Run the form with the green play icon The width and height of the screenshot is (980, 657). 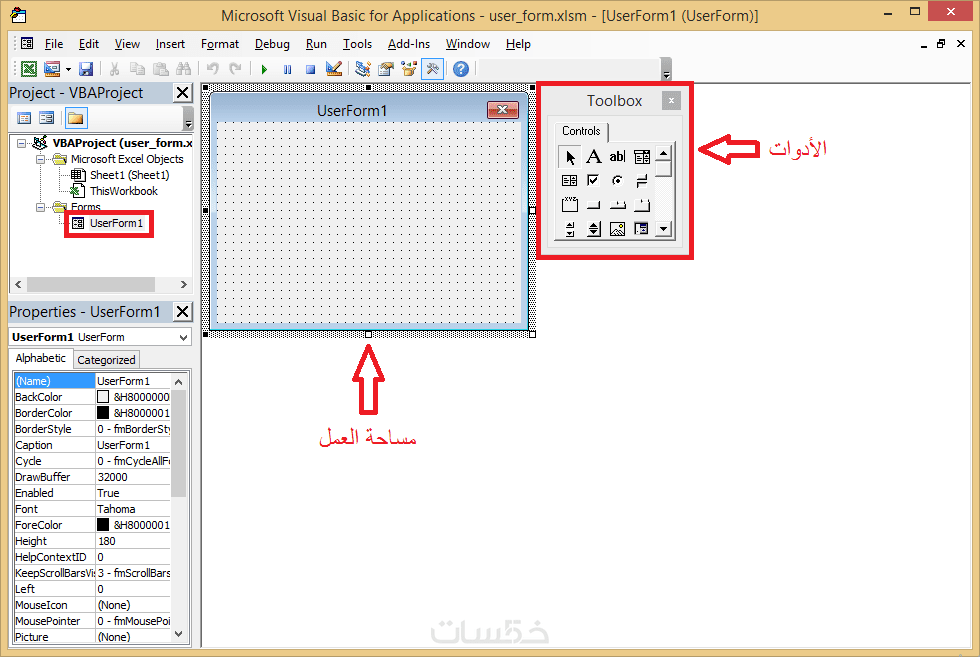[264, 69]
